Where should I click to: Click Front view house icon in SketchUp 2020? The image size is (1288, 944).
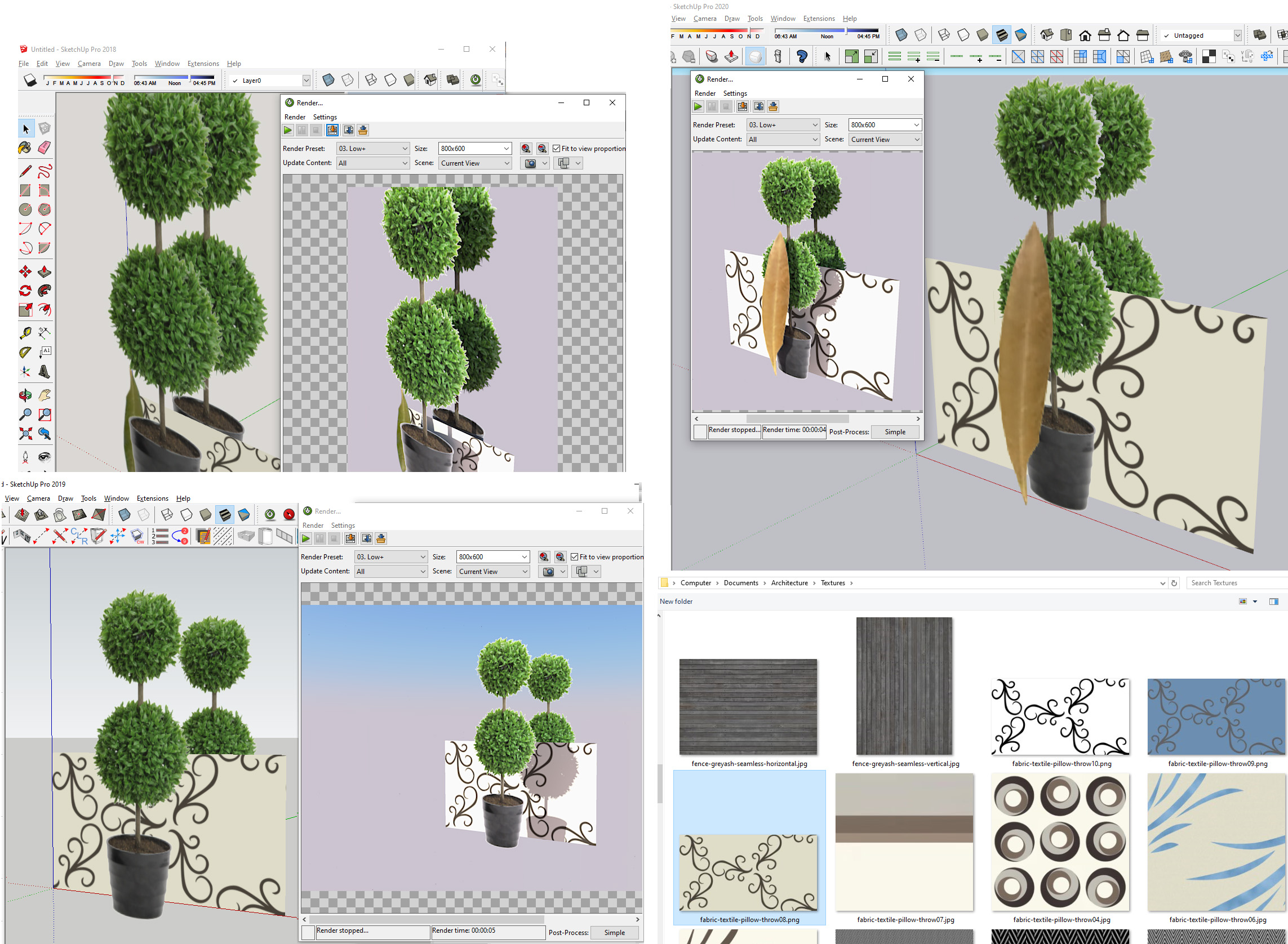point(1085,35)
